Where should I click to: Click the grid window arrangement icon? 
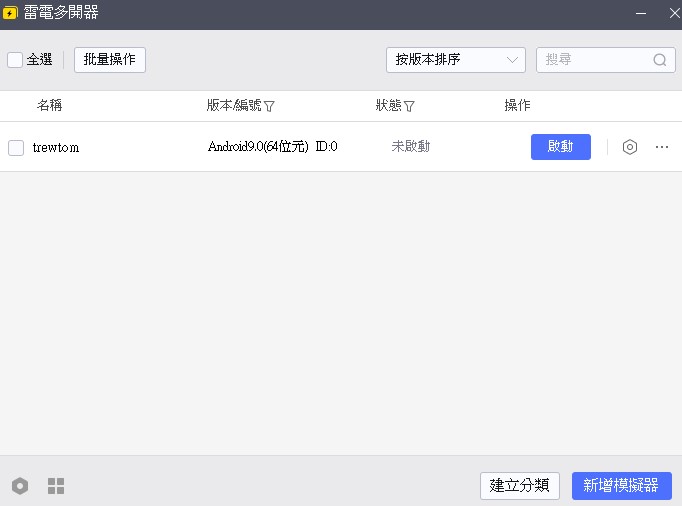point(56,486)
